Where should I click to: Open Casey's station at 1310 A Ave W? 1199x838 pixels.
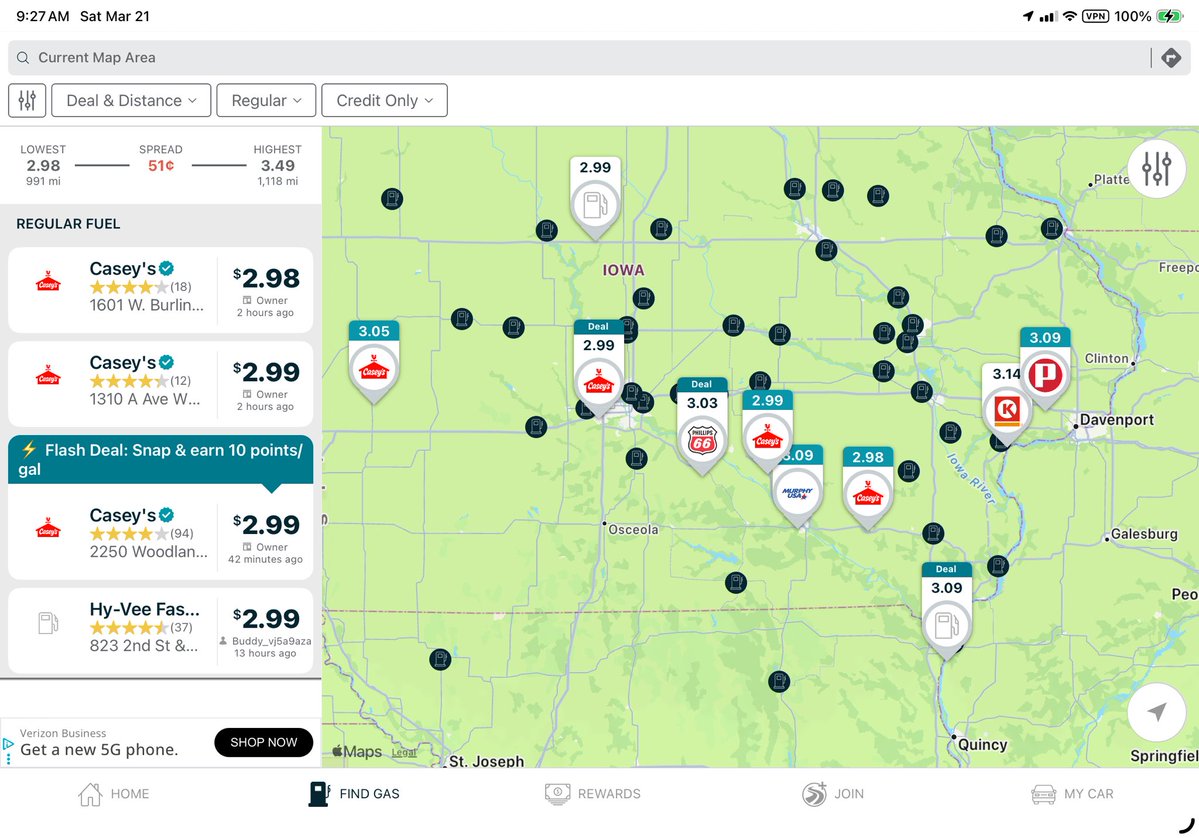point(161,384)
